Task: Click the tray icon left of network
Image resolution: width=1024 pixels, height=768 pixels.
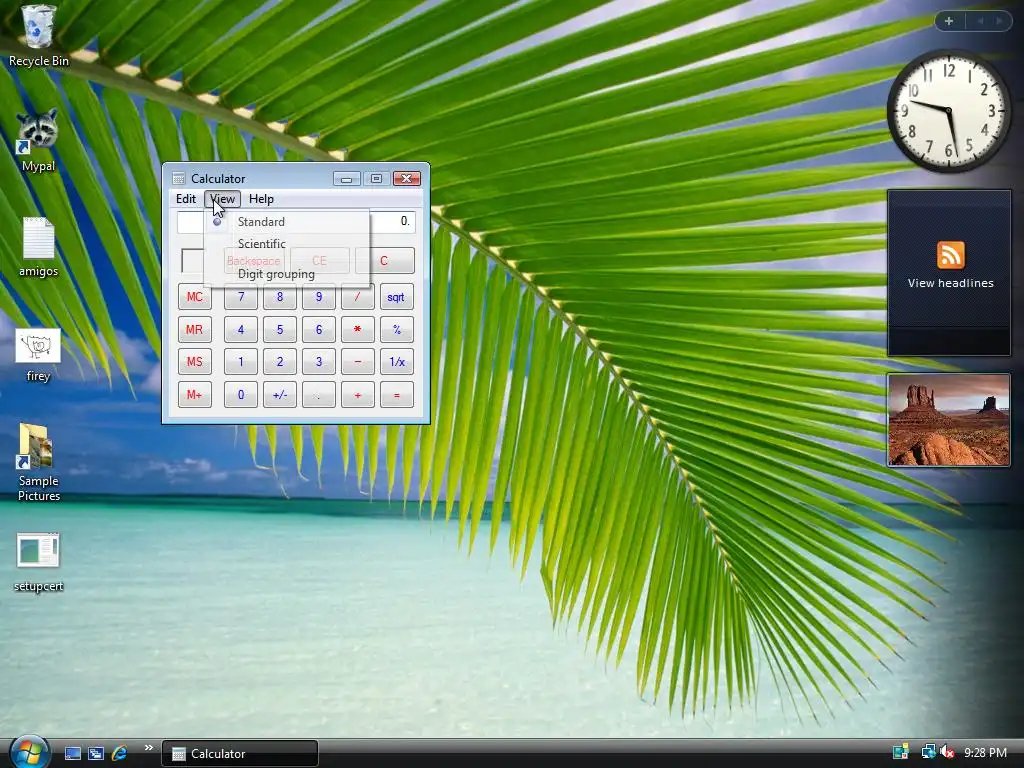Action: click(901, 752)
